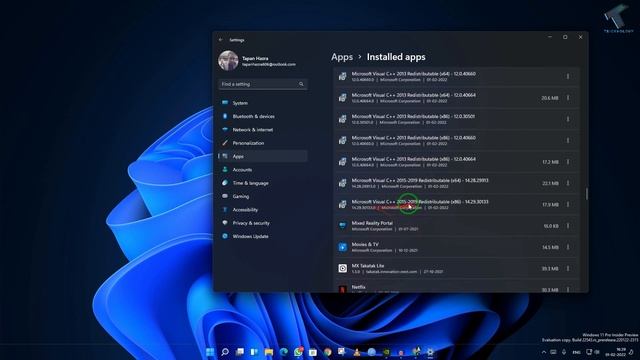640x360 pixels.
Task: Click the Installed apps page heading
Action: click(x=396, y=57)
